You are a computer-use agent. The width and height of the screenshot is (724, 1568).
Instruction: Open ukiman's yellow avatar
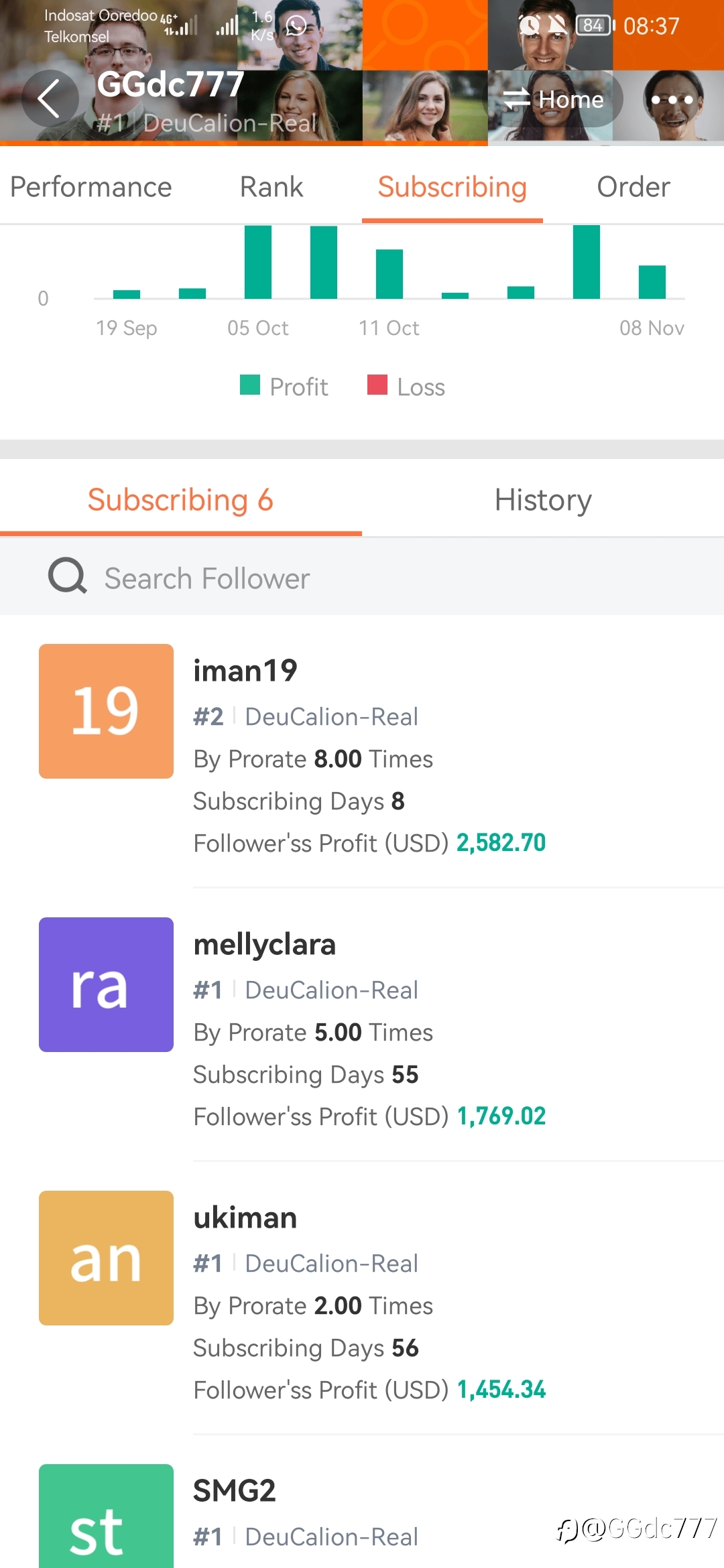[x=106, y=1258]
